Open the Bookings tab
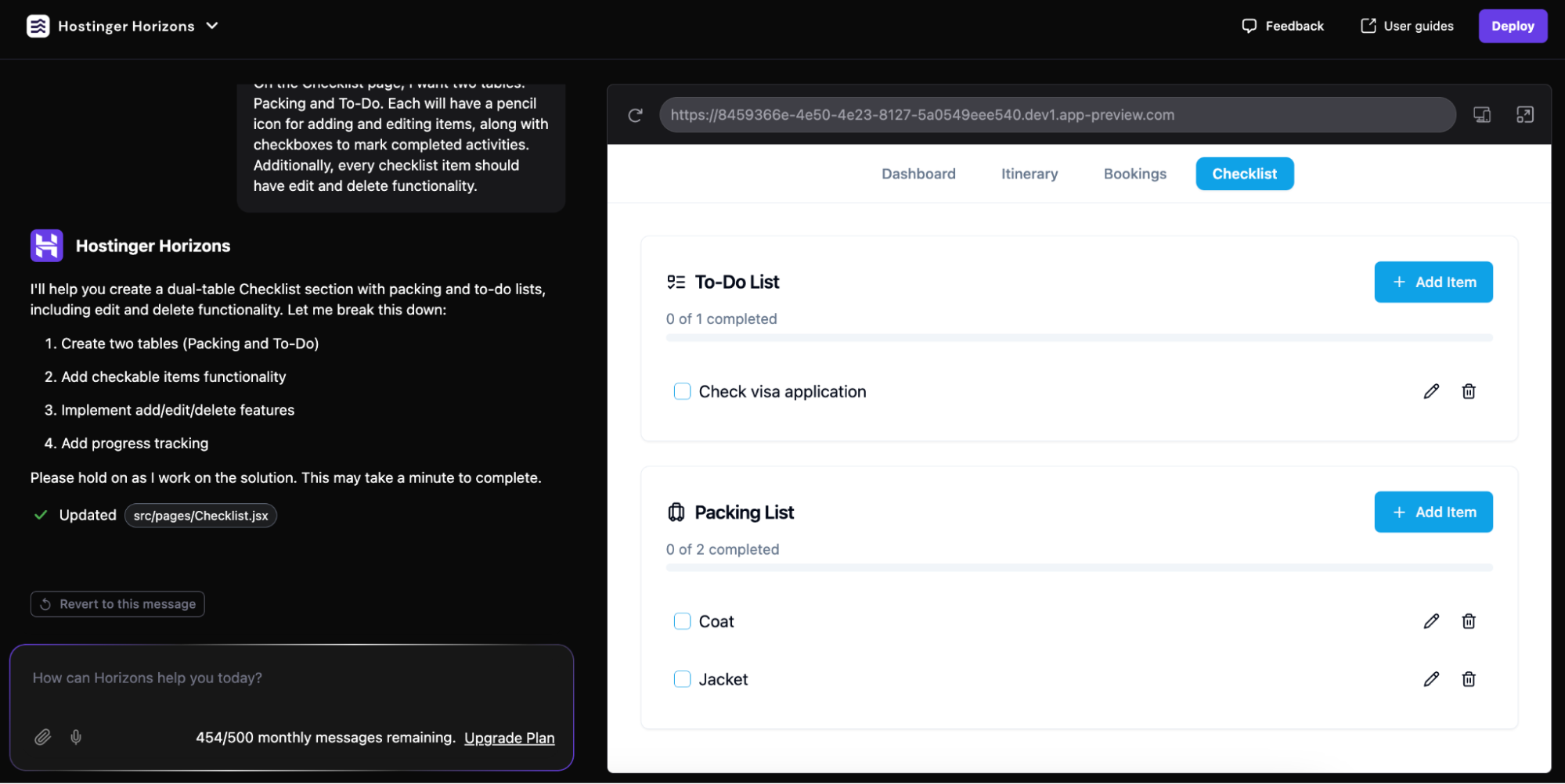 pos(1134,173)
